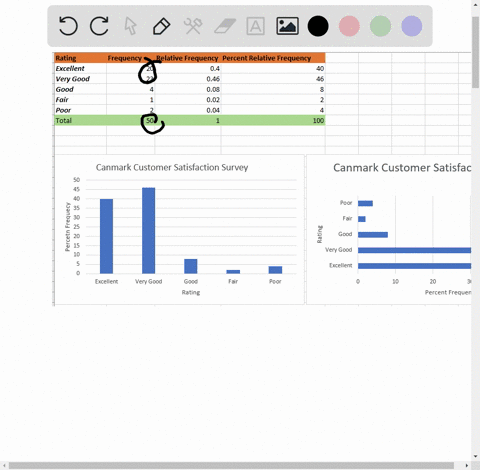Click the horizontal scrollbar track

[235, 465]
